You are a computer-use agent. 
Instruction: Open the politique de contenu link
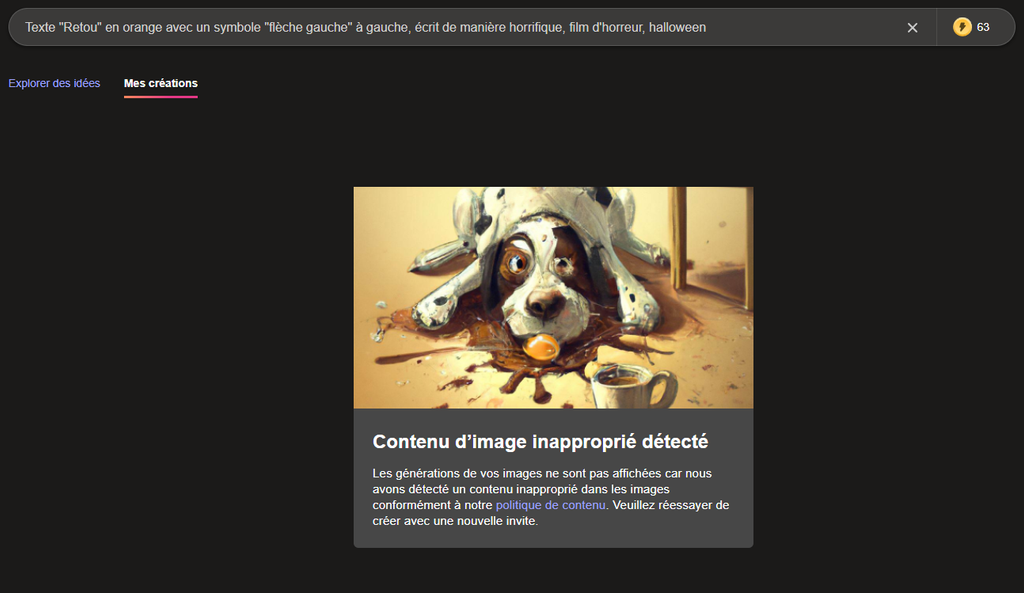pyautogui.click(x=550, y=505)
